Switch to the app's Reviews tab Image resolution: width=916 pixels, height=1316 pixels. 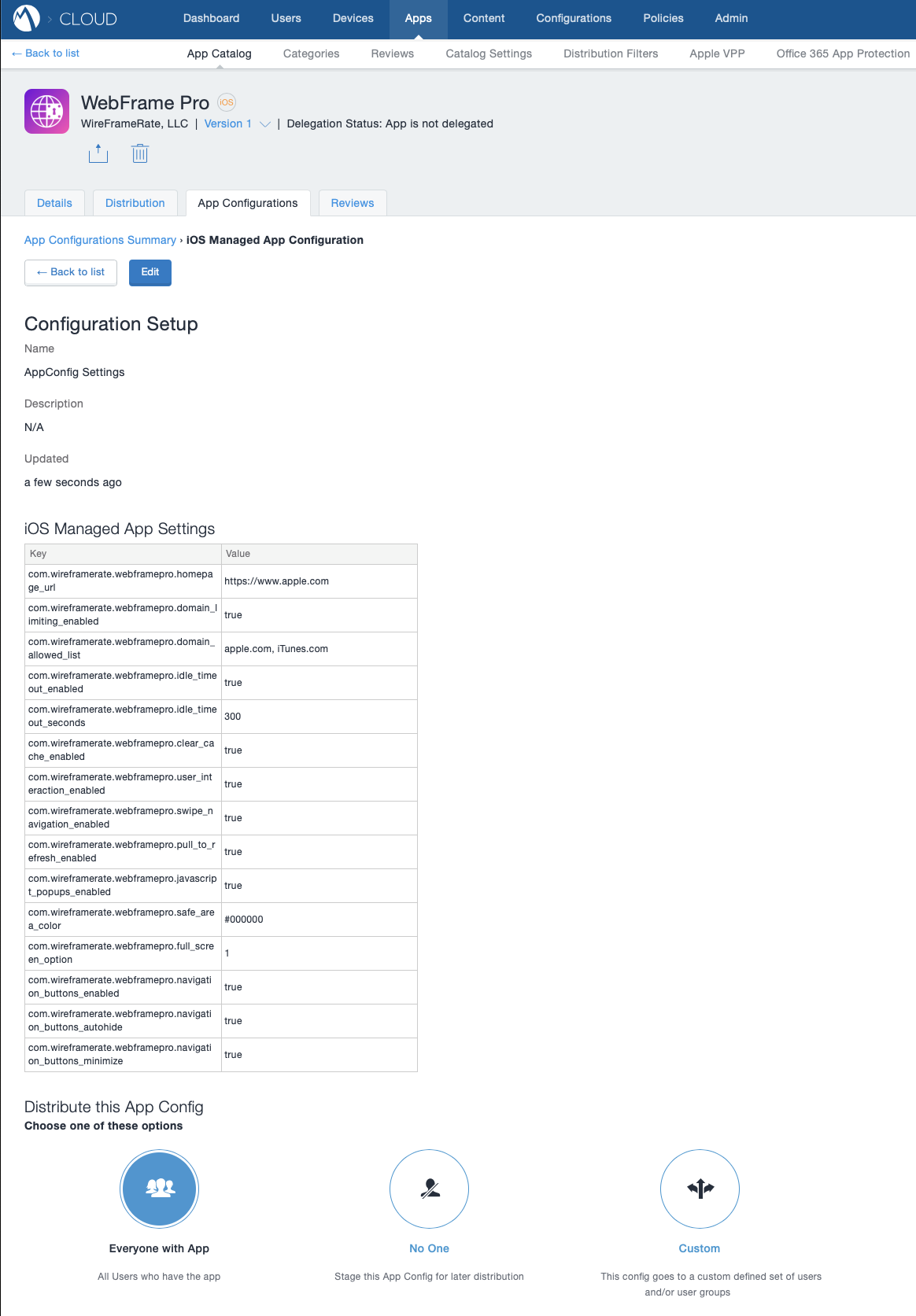[353, 203]
